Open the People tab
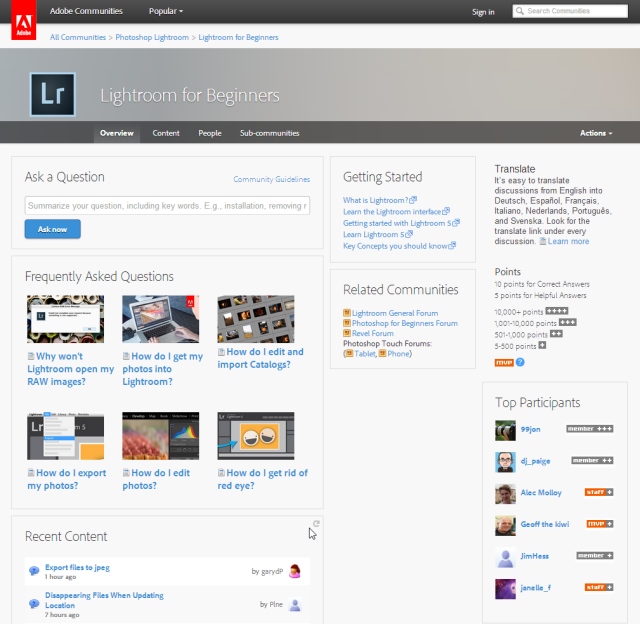 [210, 133]
